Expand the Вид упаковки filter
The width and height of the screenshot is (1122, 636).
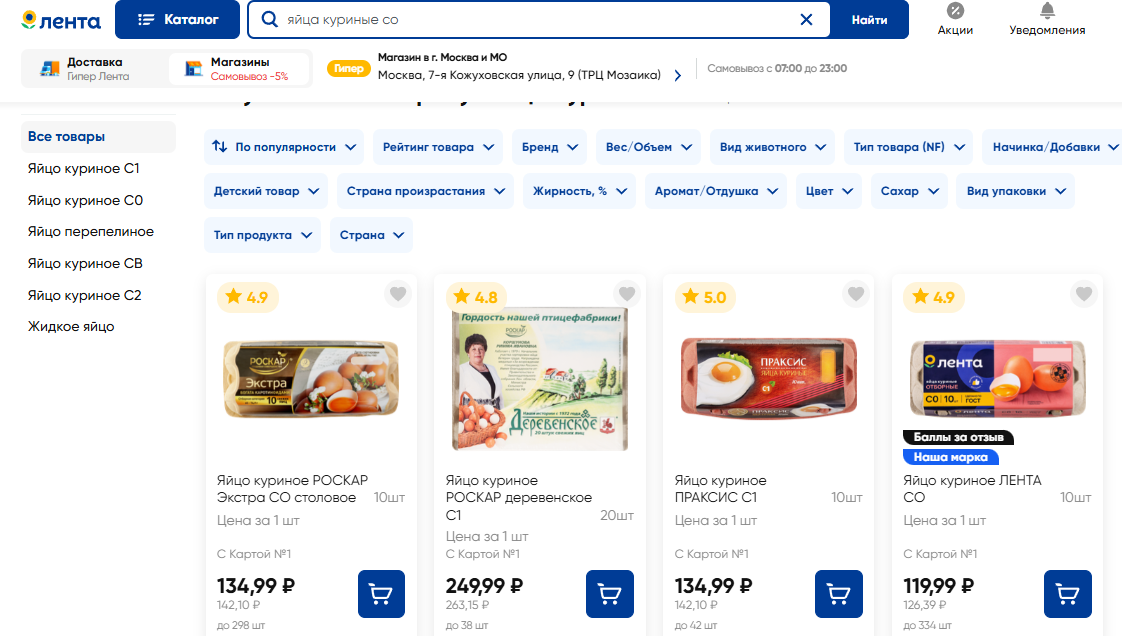(x=1016, y=191)
